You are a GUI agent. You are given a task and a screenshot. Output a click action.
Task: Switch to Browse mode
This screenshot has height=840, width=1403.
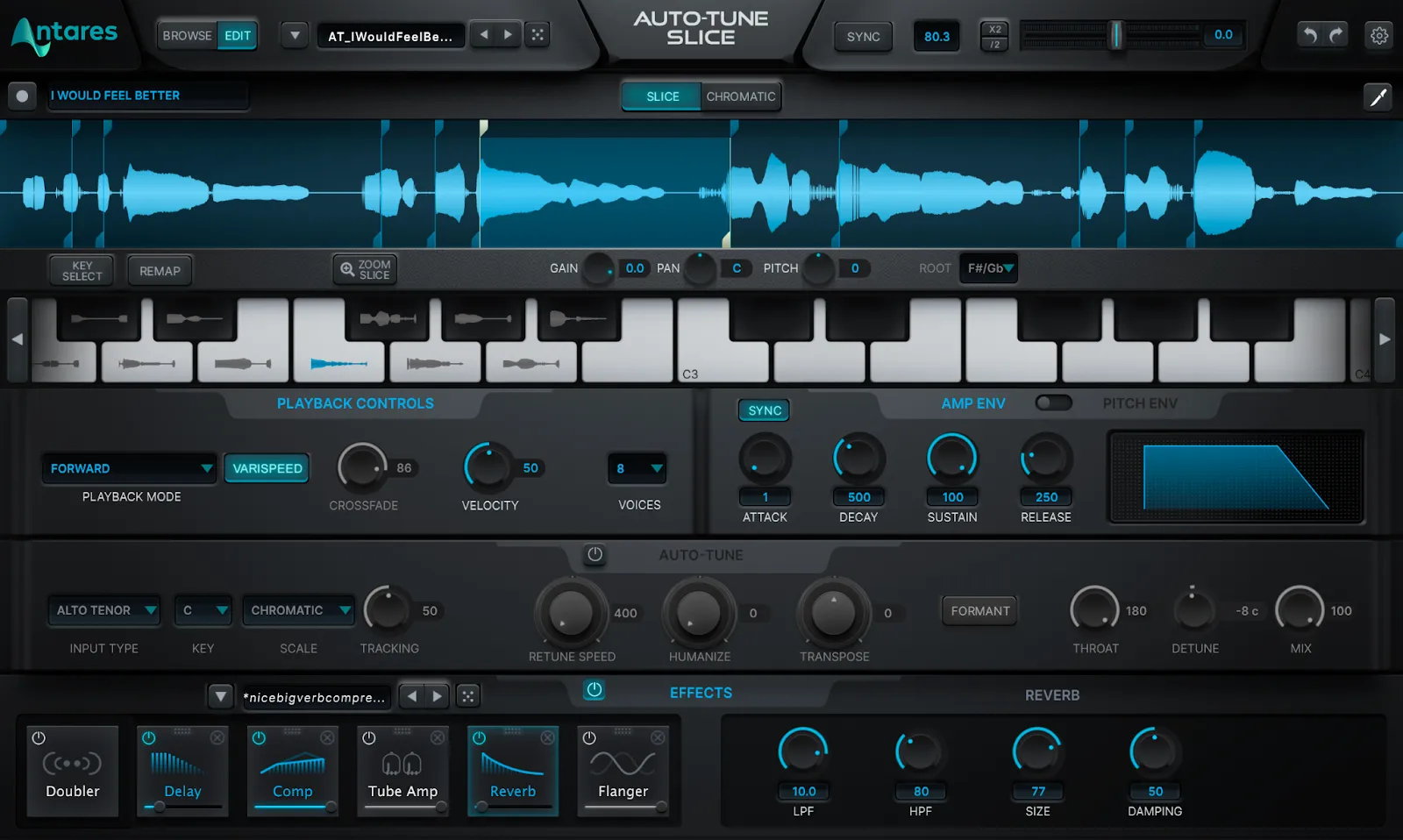tap(187, 35)
